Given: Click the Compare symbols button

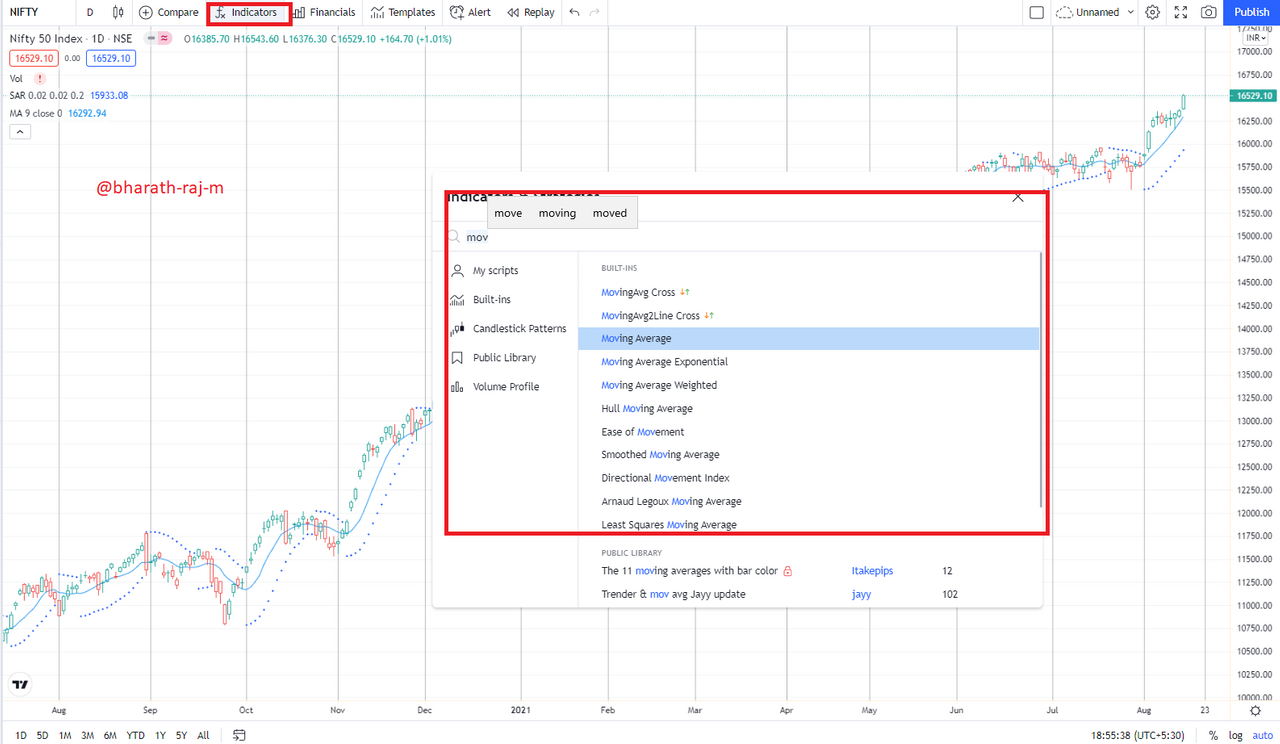Looking at the screenshot, I should (x=169, y=12).
